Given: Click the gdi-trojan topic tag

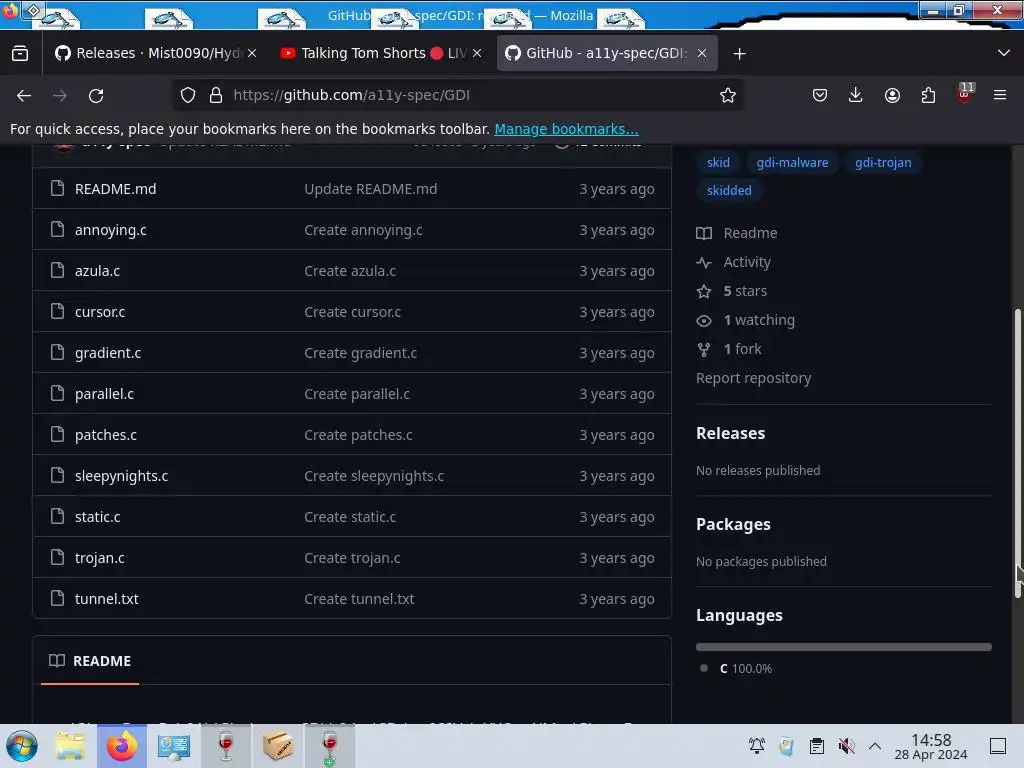Looking at the screenshot, I should [x=883, y=163].
